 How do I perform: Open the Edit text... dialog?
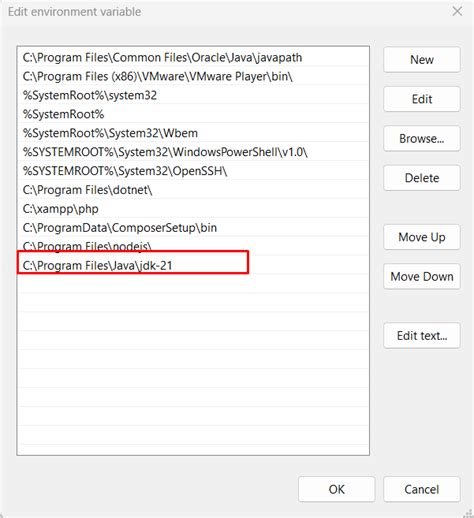[x=422, y=336]
